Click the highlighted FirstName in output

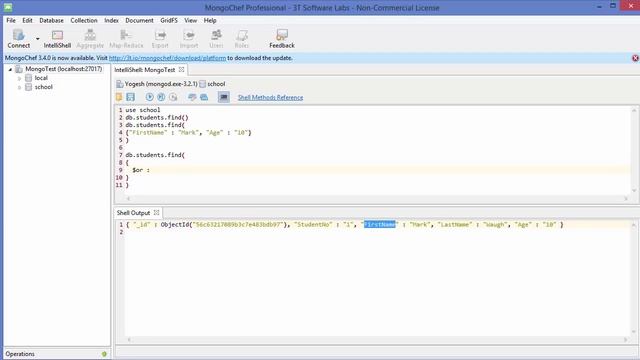(x=380, y=224)
